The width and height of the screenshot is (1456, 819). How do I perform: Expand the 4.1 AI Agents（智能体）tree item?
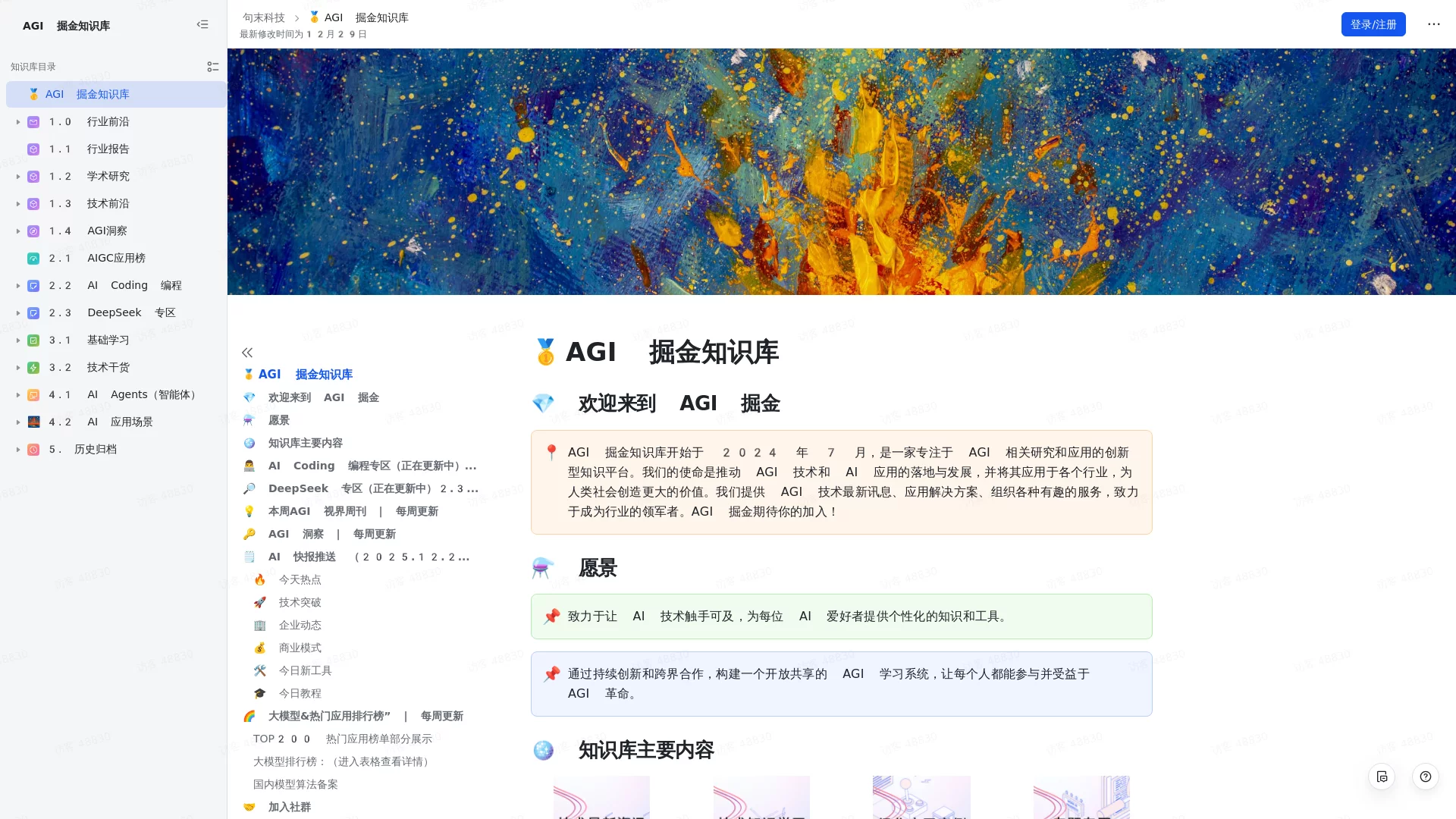point(18,394)
